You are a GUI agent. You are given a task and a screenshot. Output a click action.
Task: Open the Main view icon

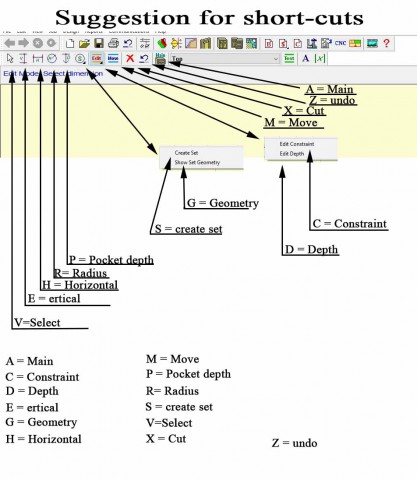click(161, 59)
